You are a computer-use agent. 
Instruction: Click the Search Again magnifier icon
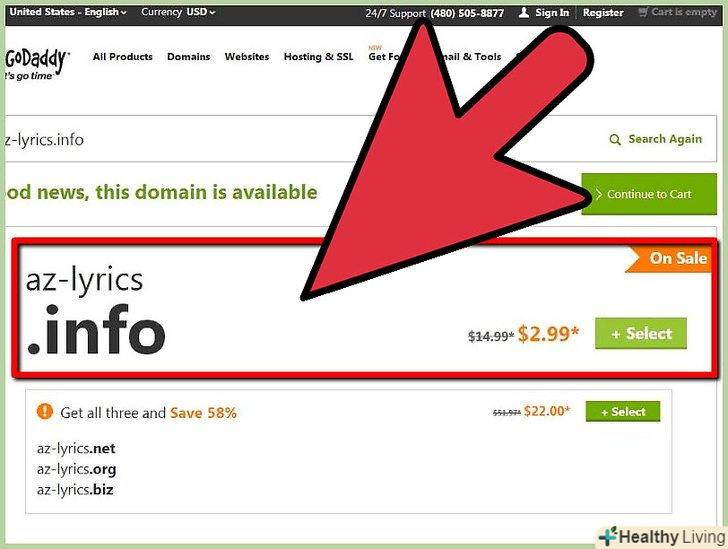615,139
